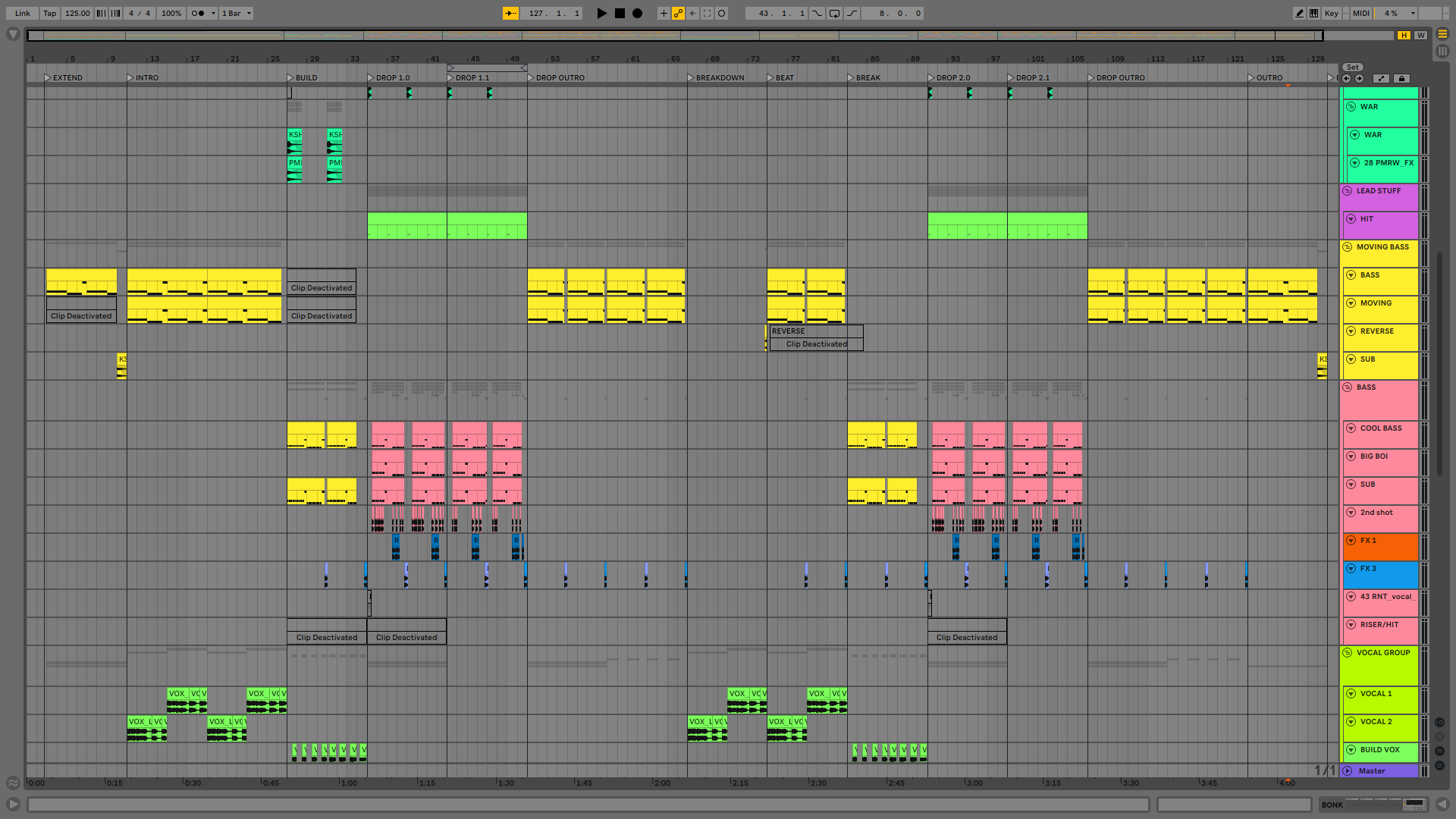The width and height of the screenshot is (1456, 819).
Task: Toggle the metronome button
Action: click(199, 13)
